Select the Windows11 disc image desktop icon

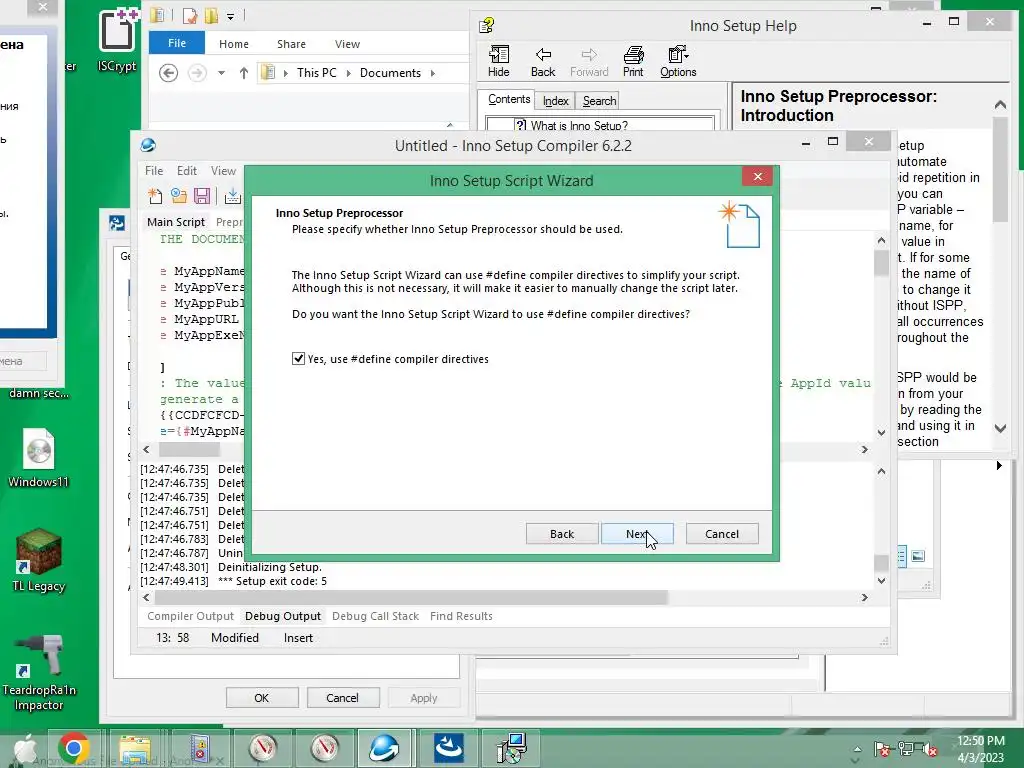coord(39,458)
